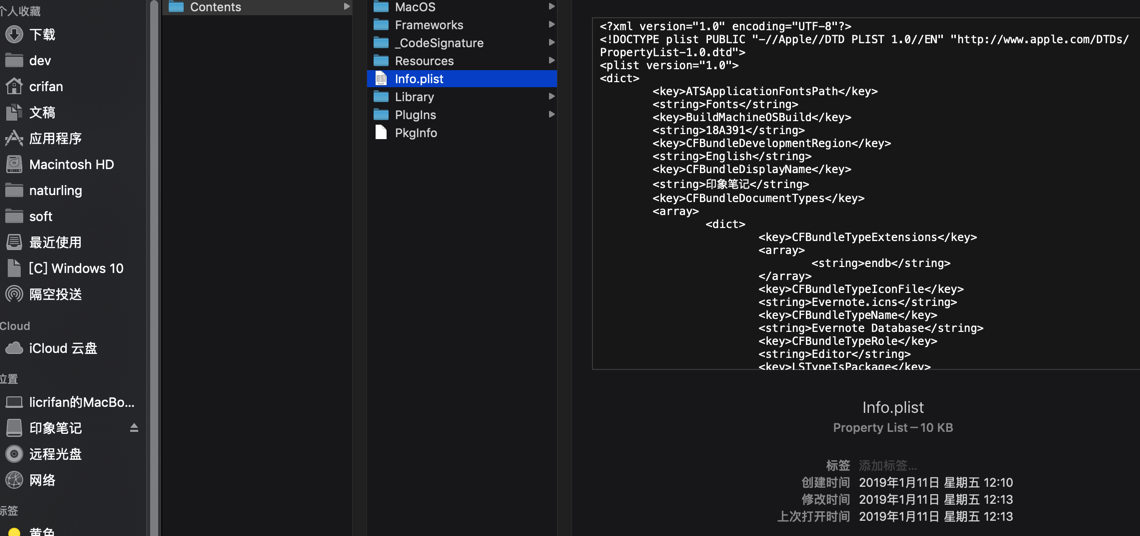Open iCloud 云盘 cloud icon
Screen dimensions: 1140x536
pos(14,348)
